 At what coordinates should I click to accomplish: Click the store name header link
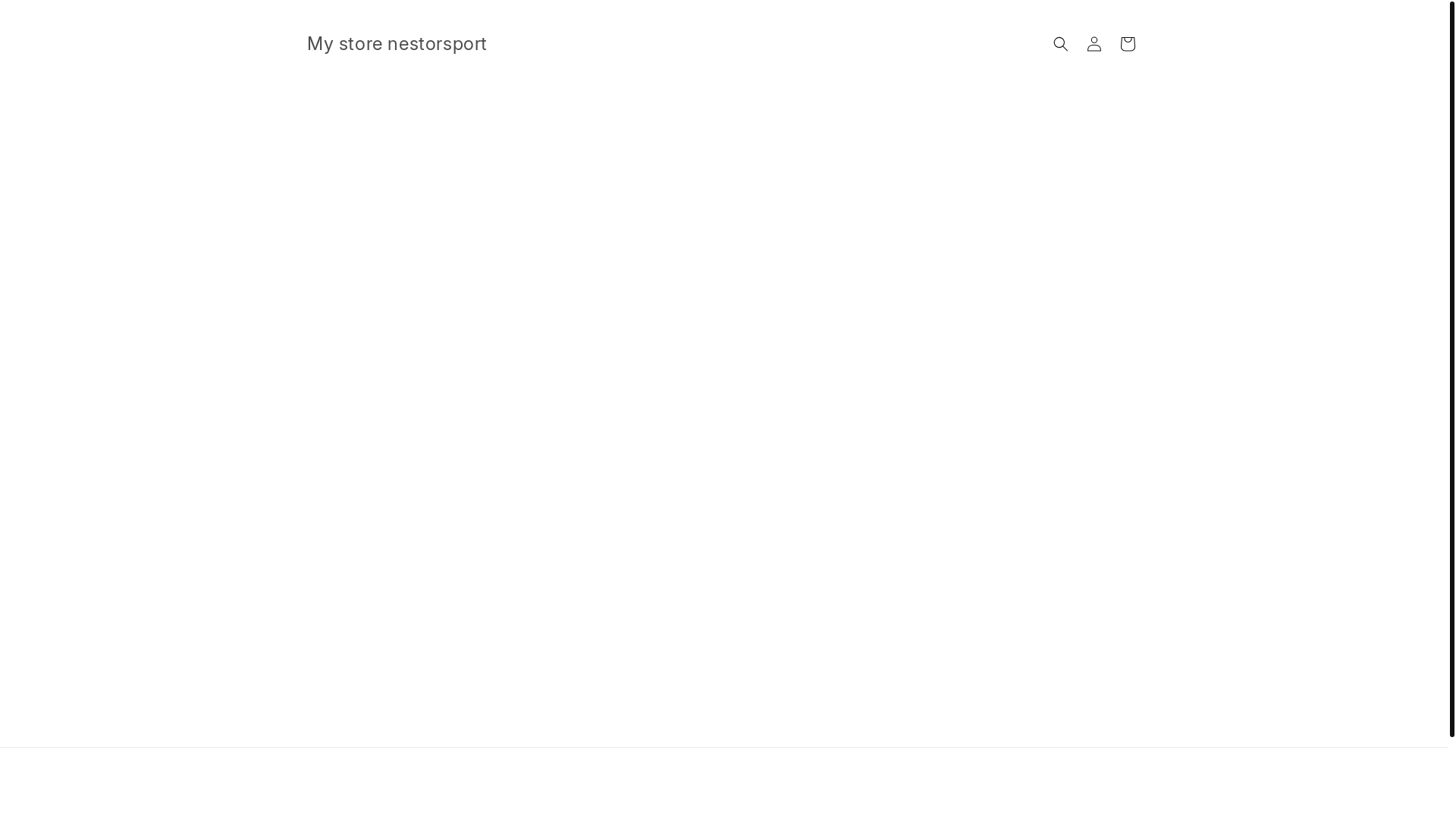coord(397,44)
